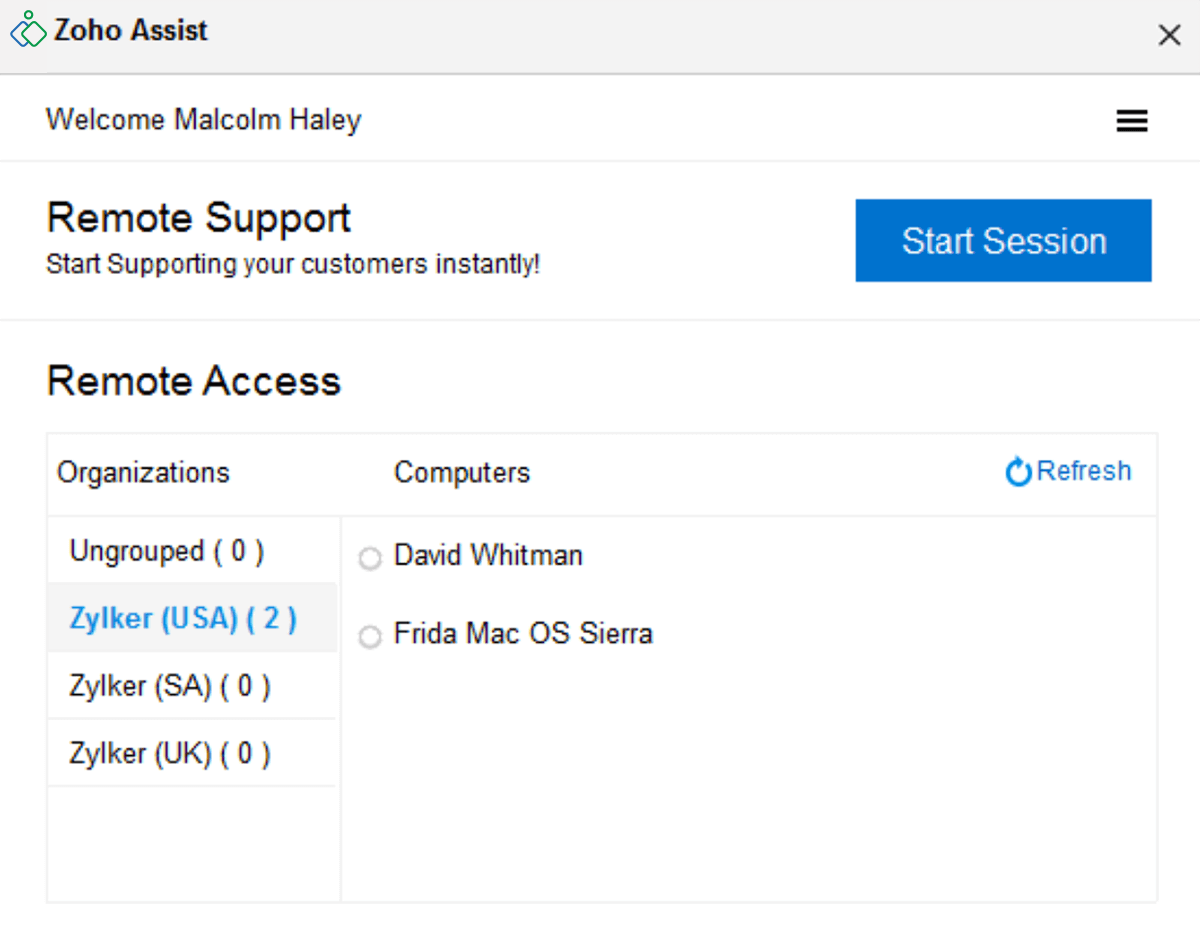Click the David Whitman computer name
The image size is (1200, 941).
click(488, 556)
